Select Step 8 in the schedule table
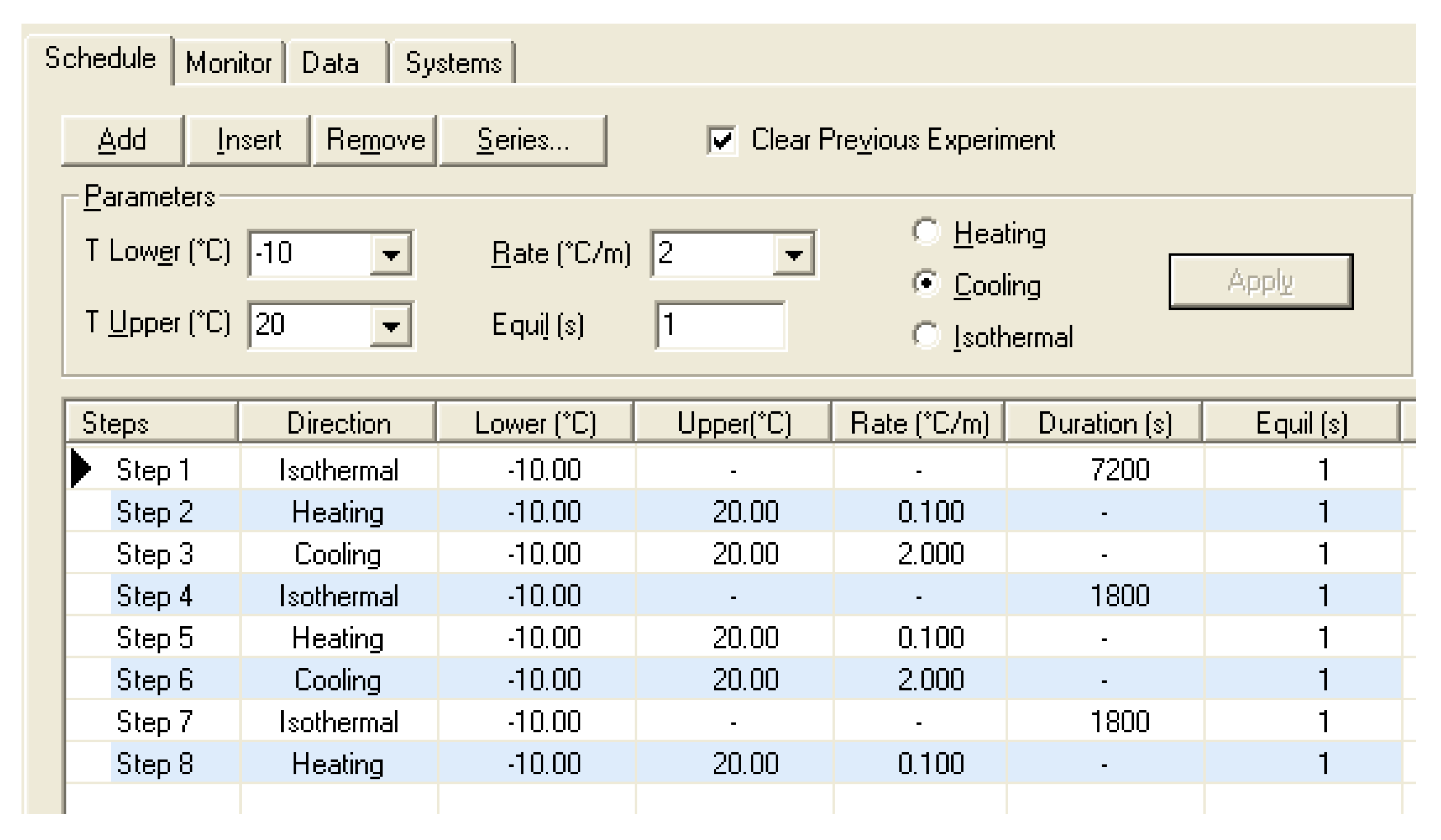This screenshot has height=840, width=1441. point(155,763)
